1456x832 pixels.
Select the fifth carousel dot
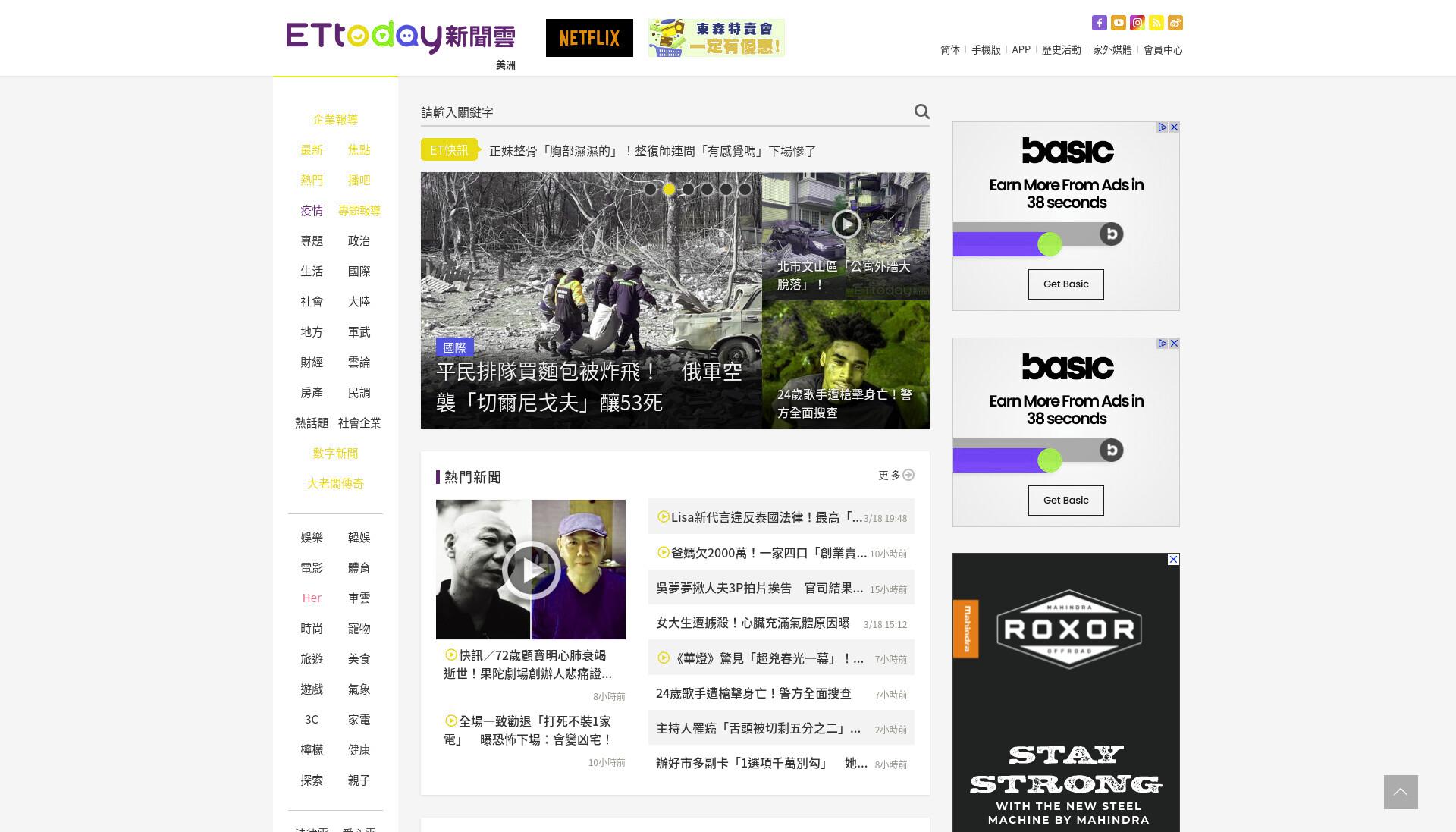pos(726,189)
